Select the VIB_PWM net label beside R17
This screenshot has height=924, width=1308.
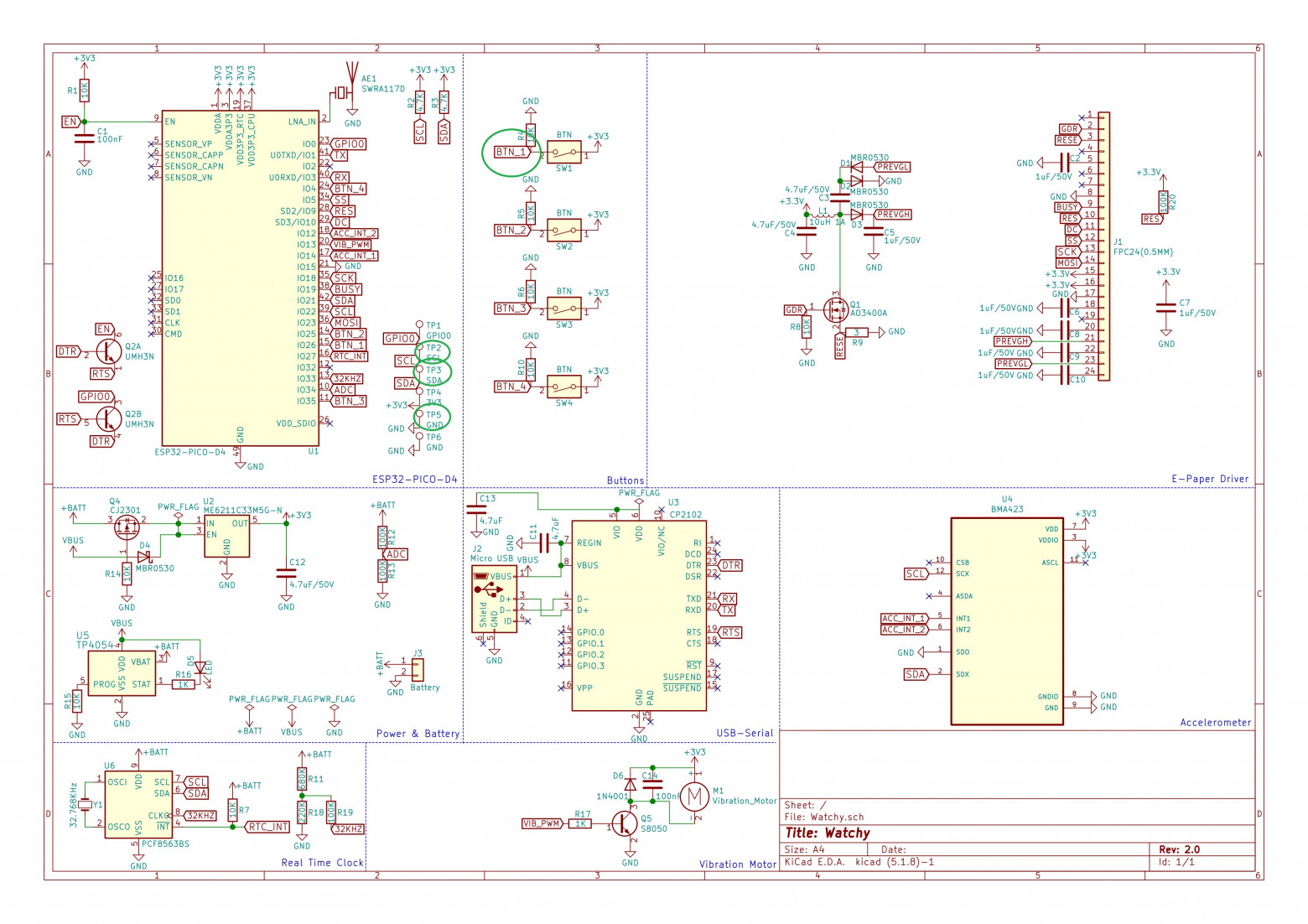(x=542, y=824)
